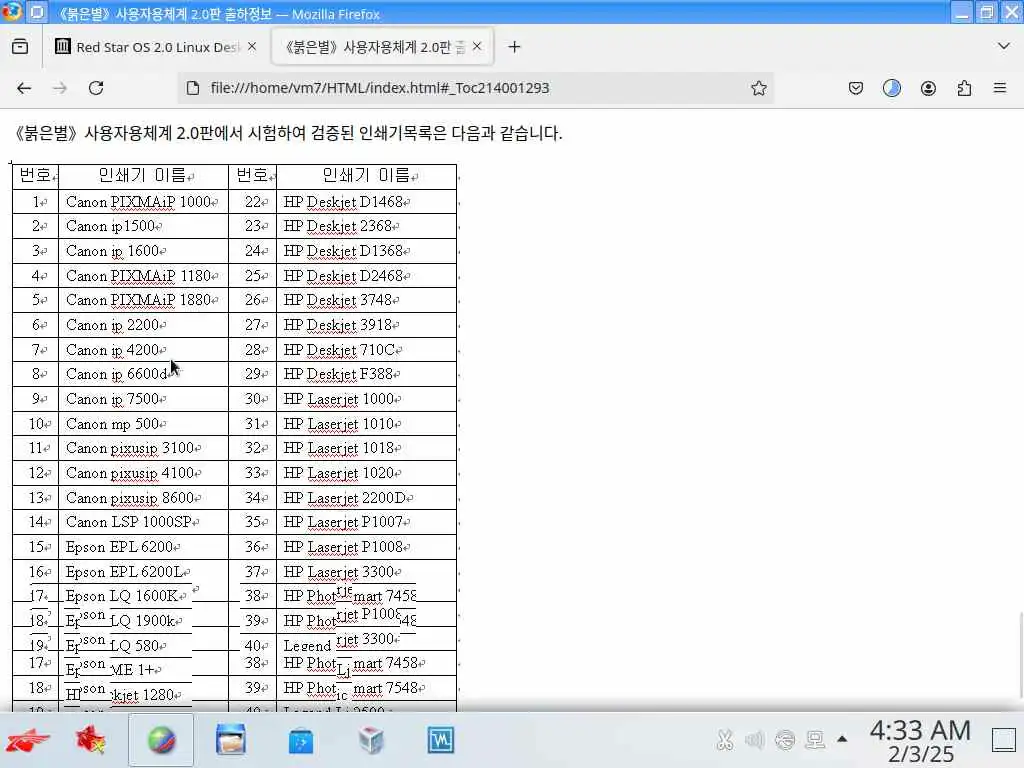Click the Canon PIXMAiP 1180 cell

click(144, 276)
